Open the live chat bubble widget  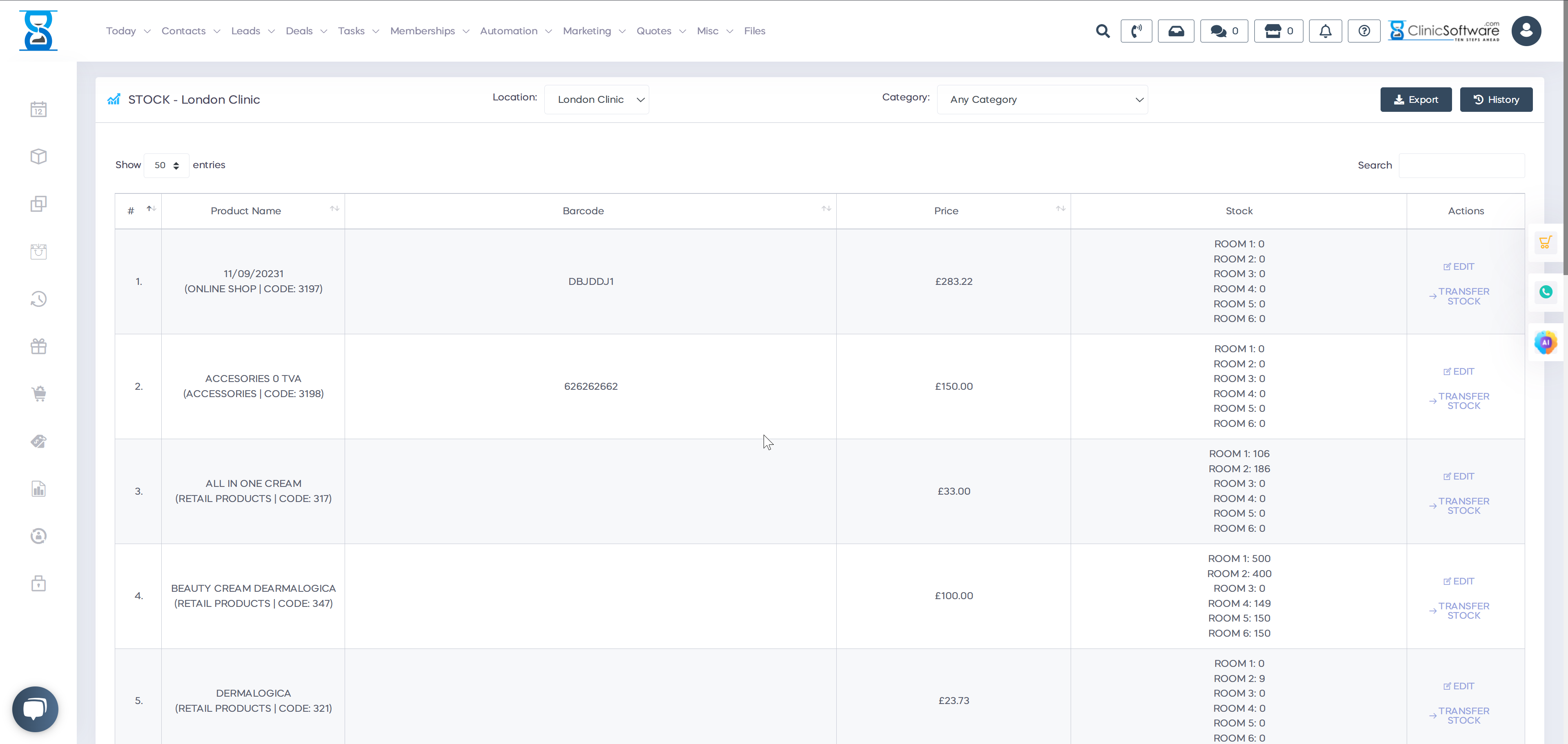click(x=35, y=709)
